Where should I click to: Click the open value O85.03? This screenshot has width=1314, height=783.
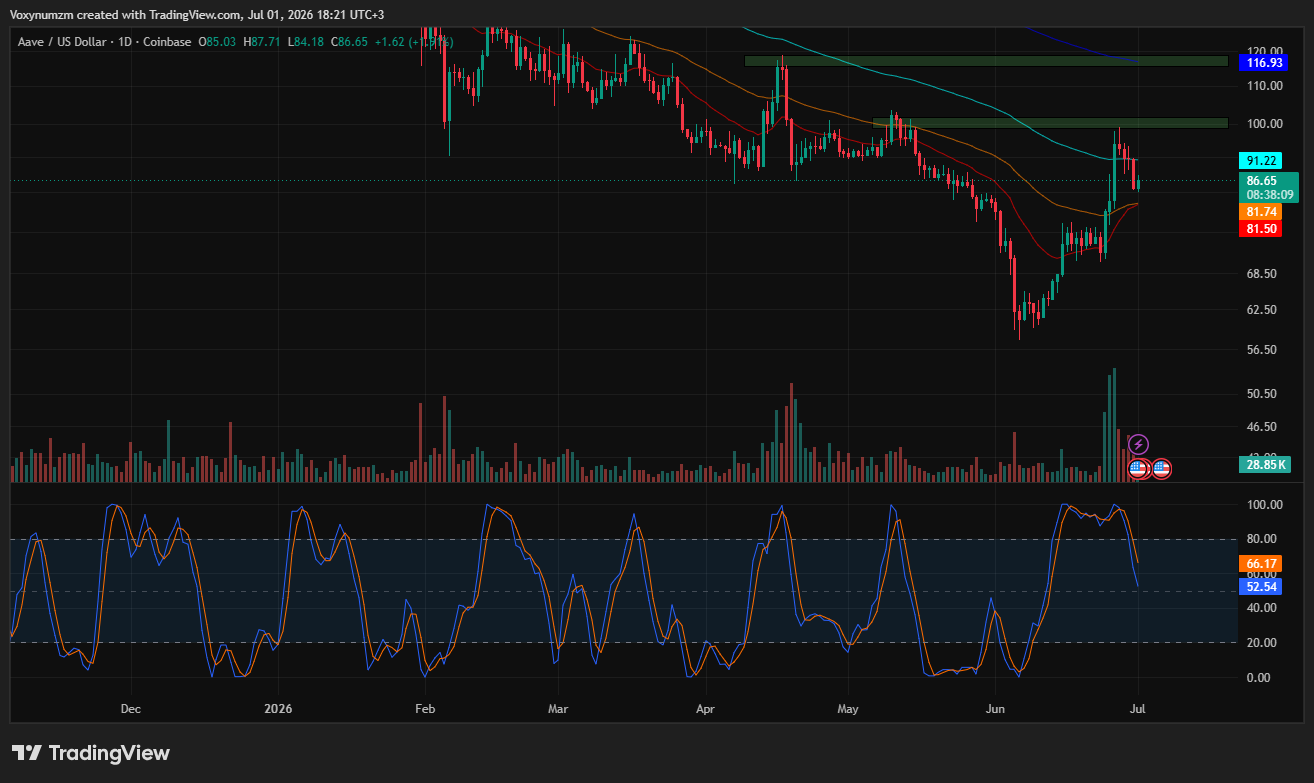(217, 42)
